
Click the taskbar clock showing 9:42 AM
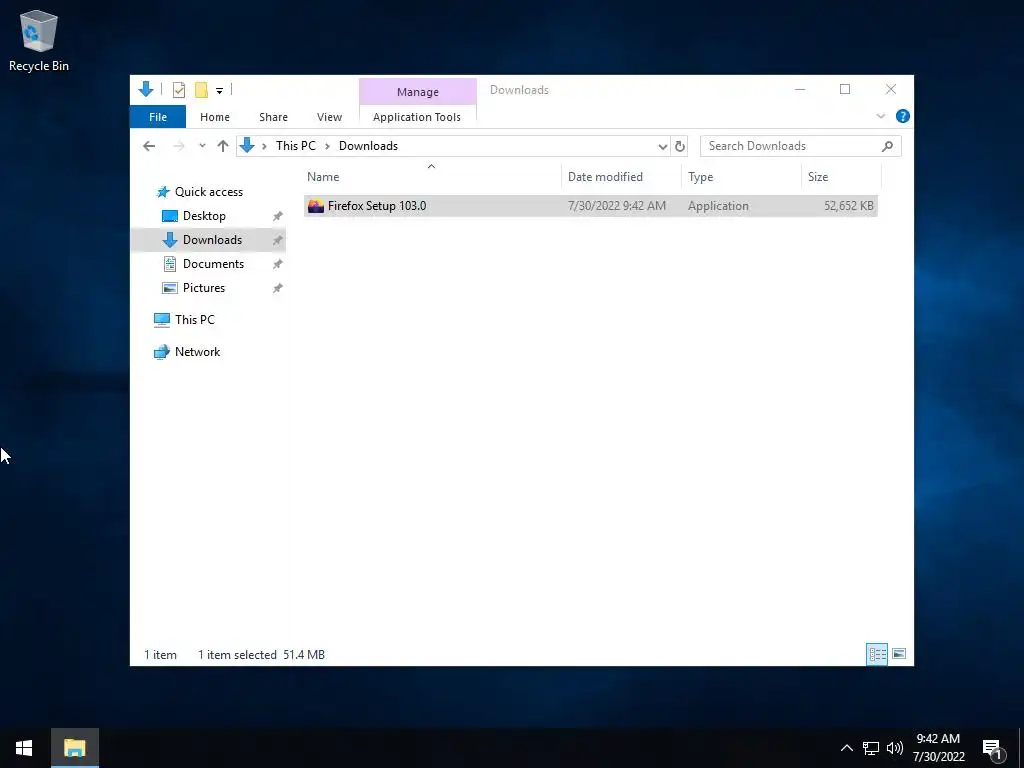pyautogui.click(x=938, y=748)
